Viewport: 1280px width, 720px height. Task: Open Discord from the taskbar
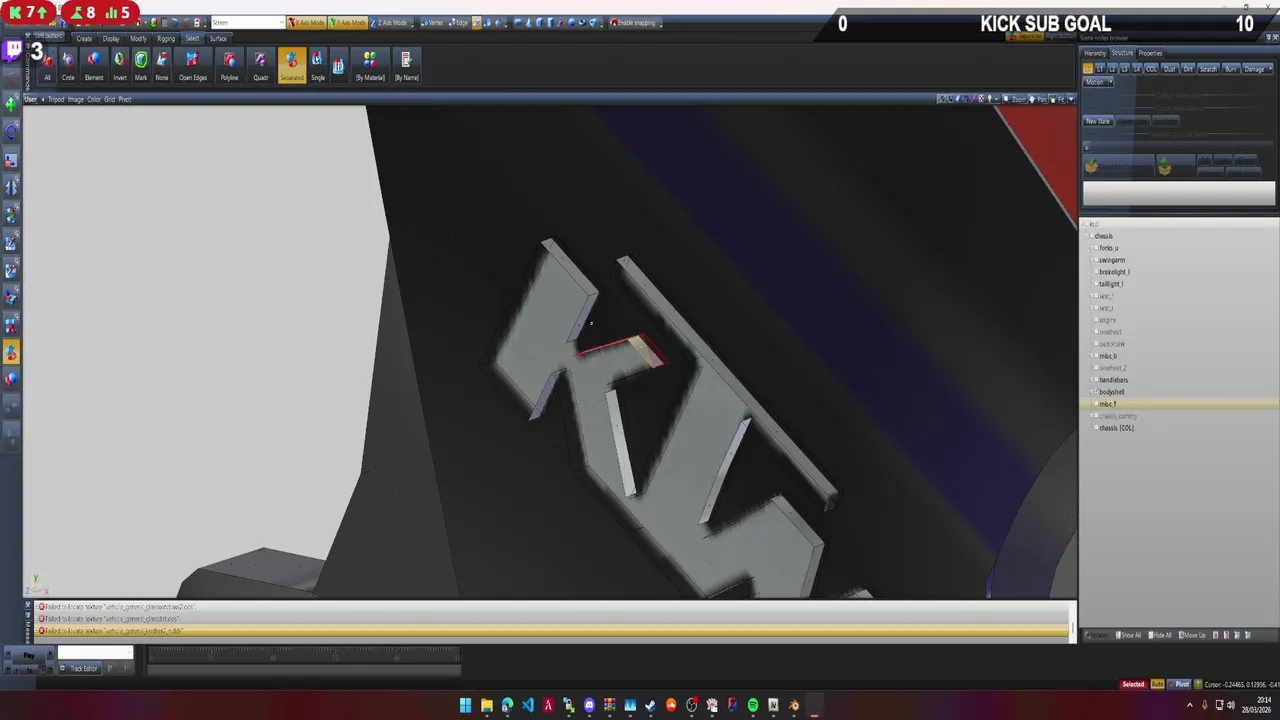pyautogui.click(x=589, y=705)
